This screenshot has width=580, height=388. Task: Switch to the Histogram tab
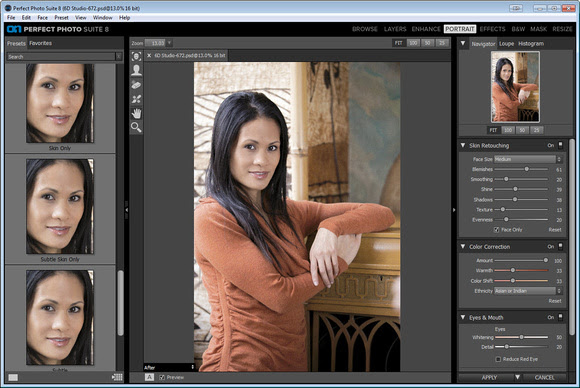tap(531, 44)
